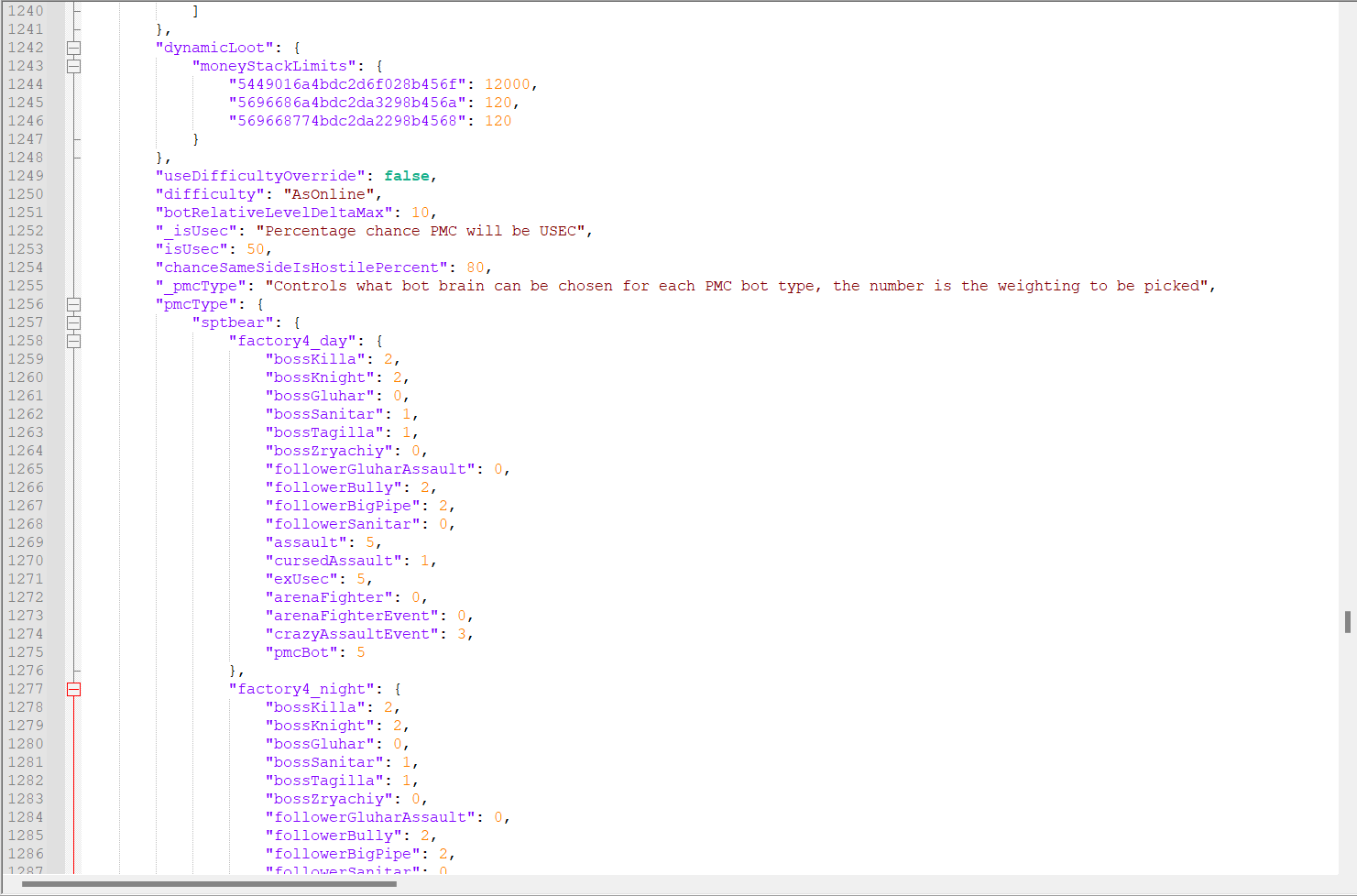This screenshot has height=896, width=1357.
Task: Click the "Percentage chance PMC will be USEC" string
Action: click(424, 231)
